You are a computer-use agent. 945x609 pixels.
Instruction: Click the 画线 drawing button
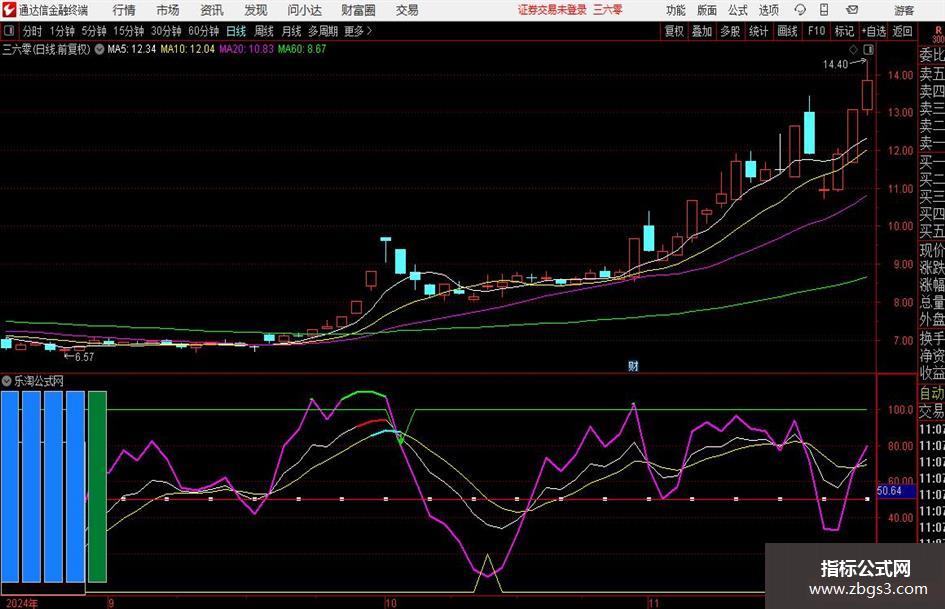(x=787, y=31)
